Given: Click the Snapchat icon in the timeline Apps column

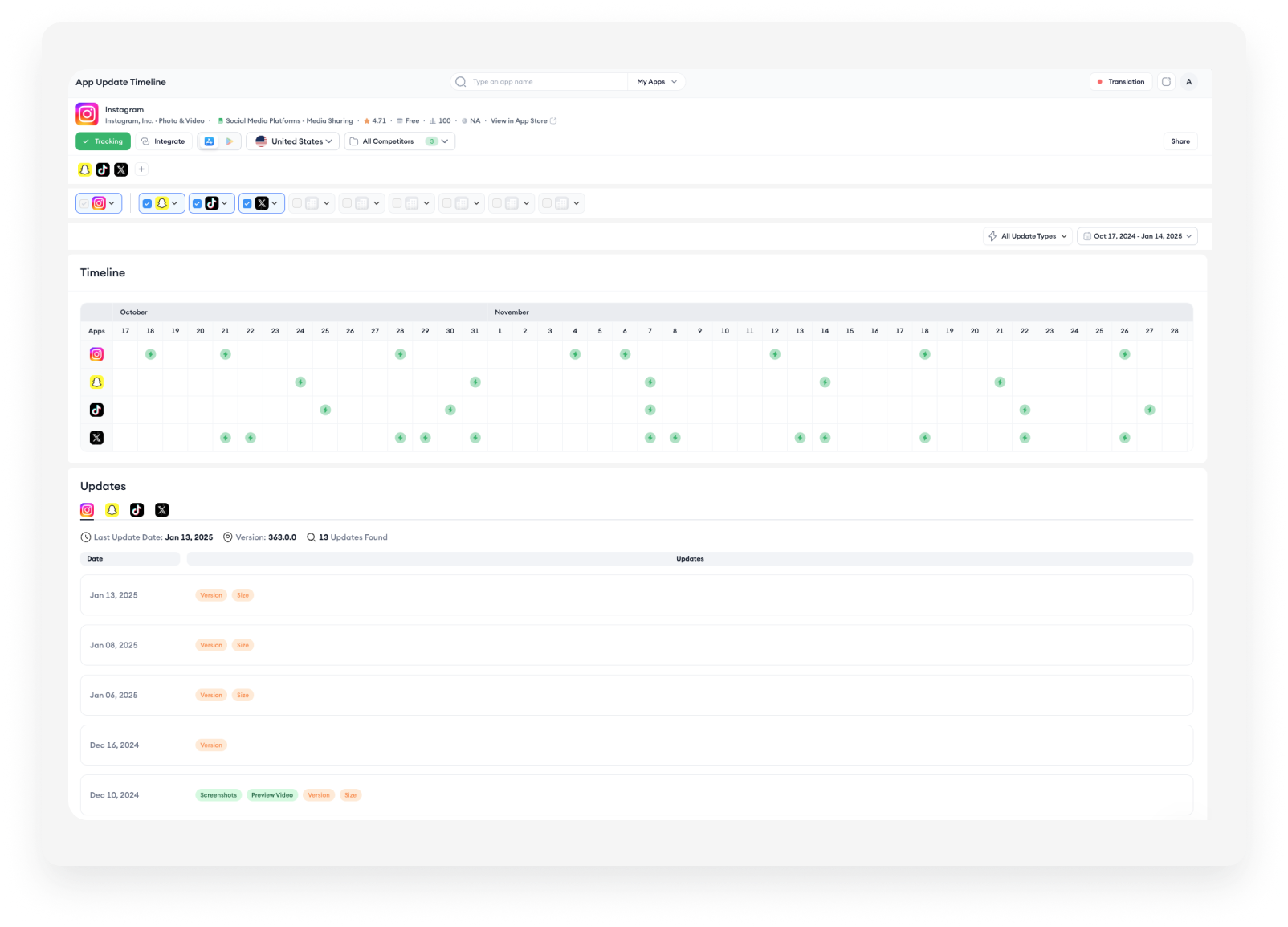Looking at the screenshot, I should (96, 382).
